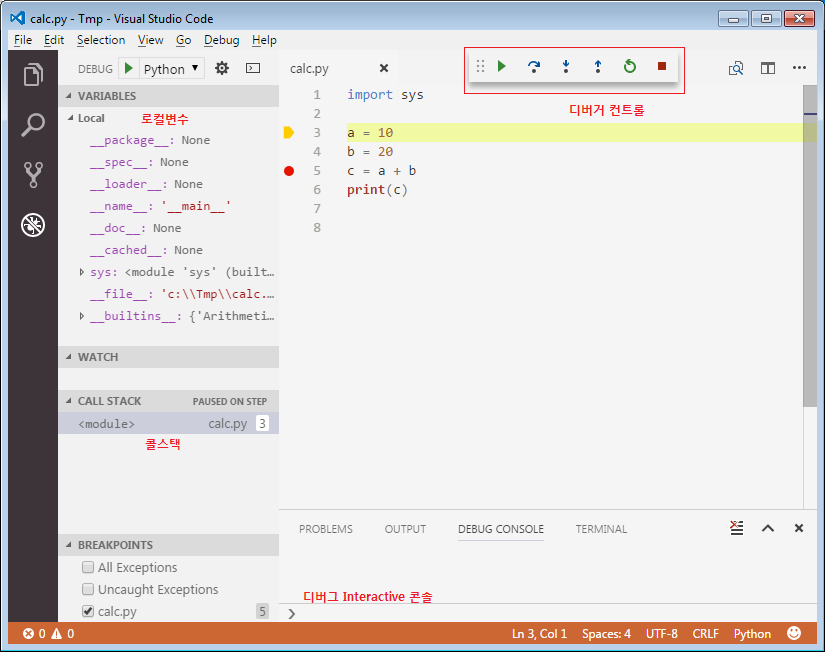Expand the __builtins__ variable
The height and width of the screenshot is (652, 825).
(x=82, y=316)
